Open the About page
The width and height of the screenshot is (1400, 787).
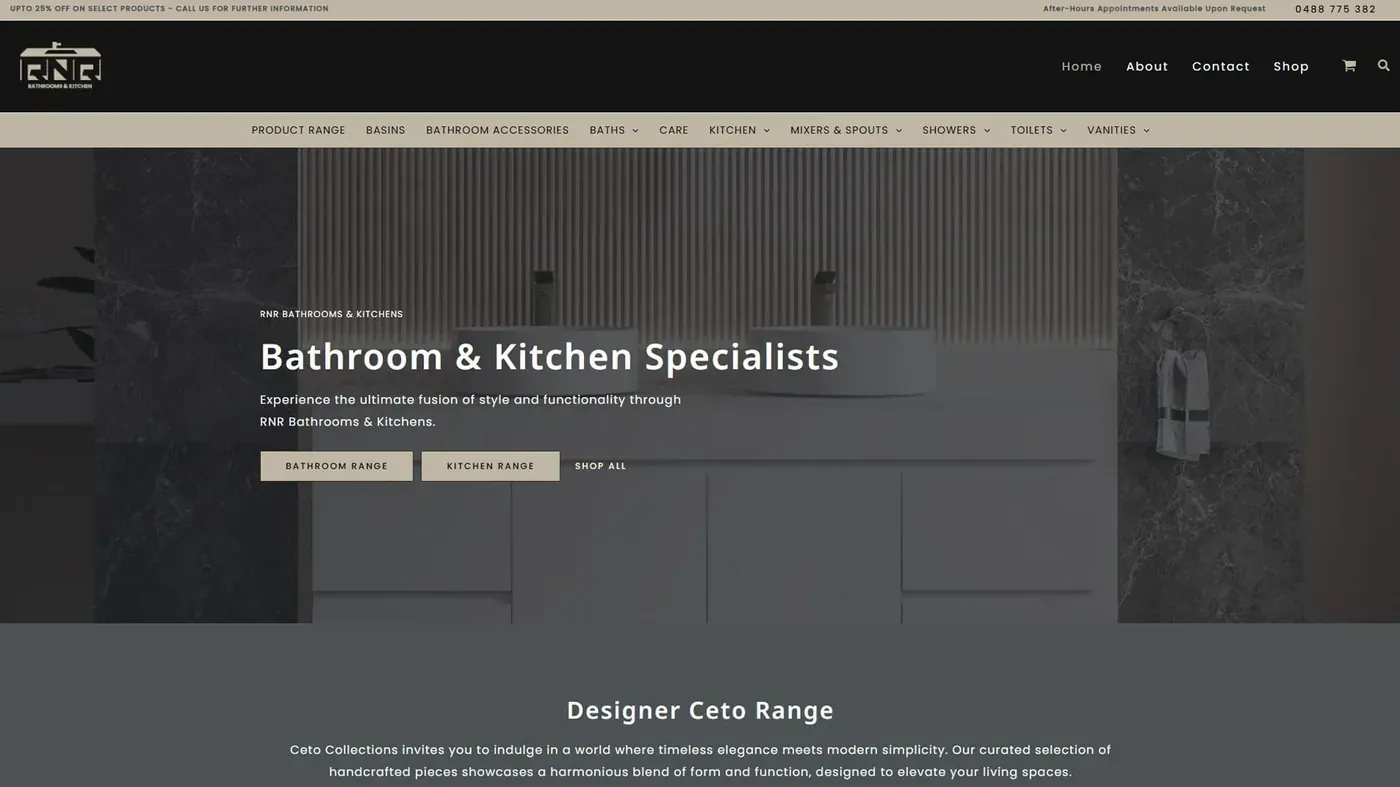pyautogui.click(x=1147, y=66)
